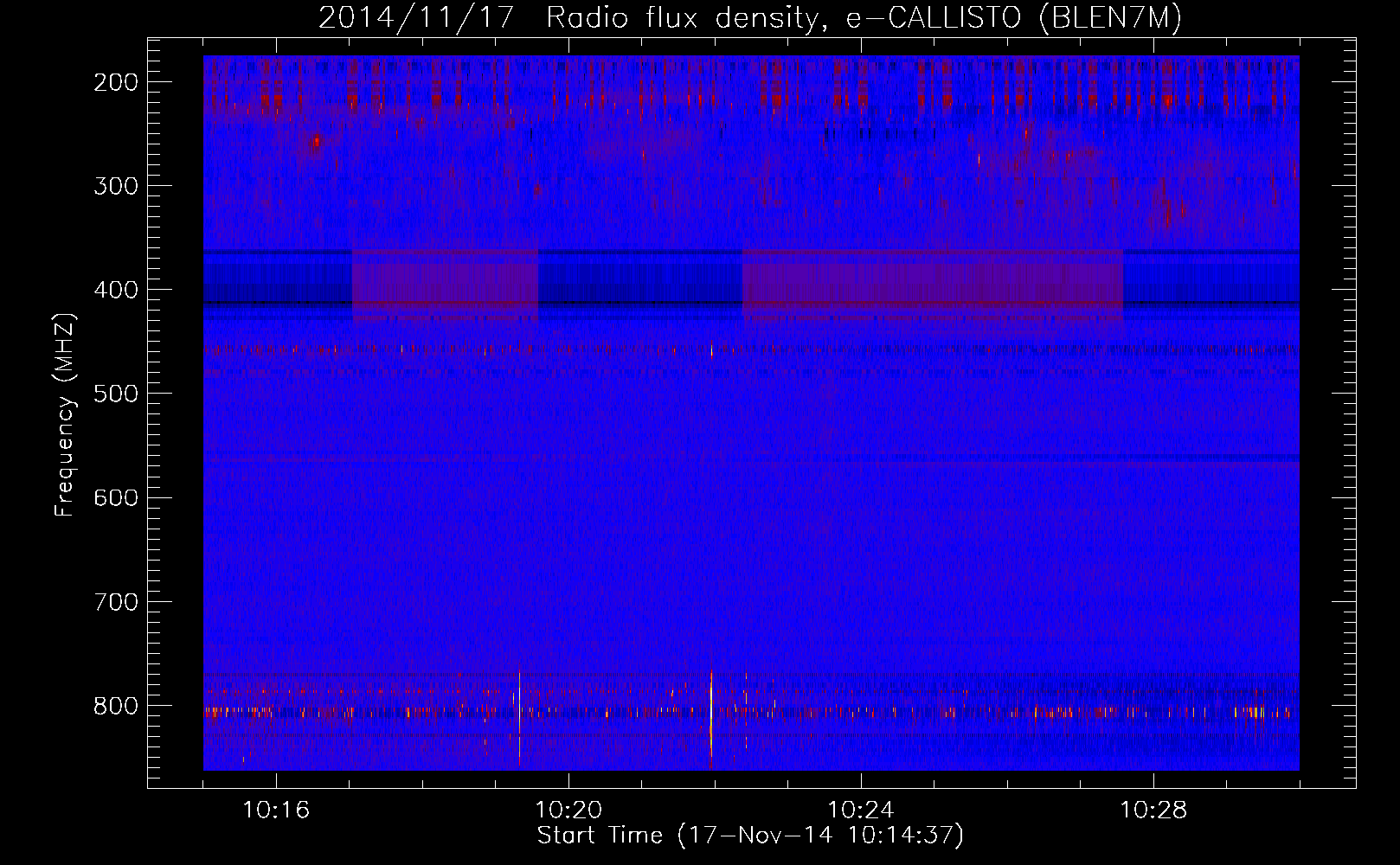Click the 700 frequency tick label

tap(115, 601)
